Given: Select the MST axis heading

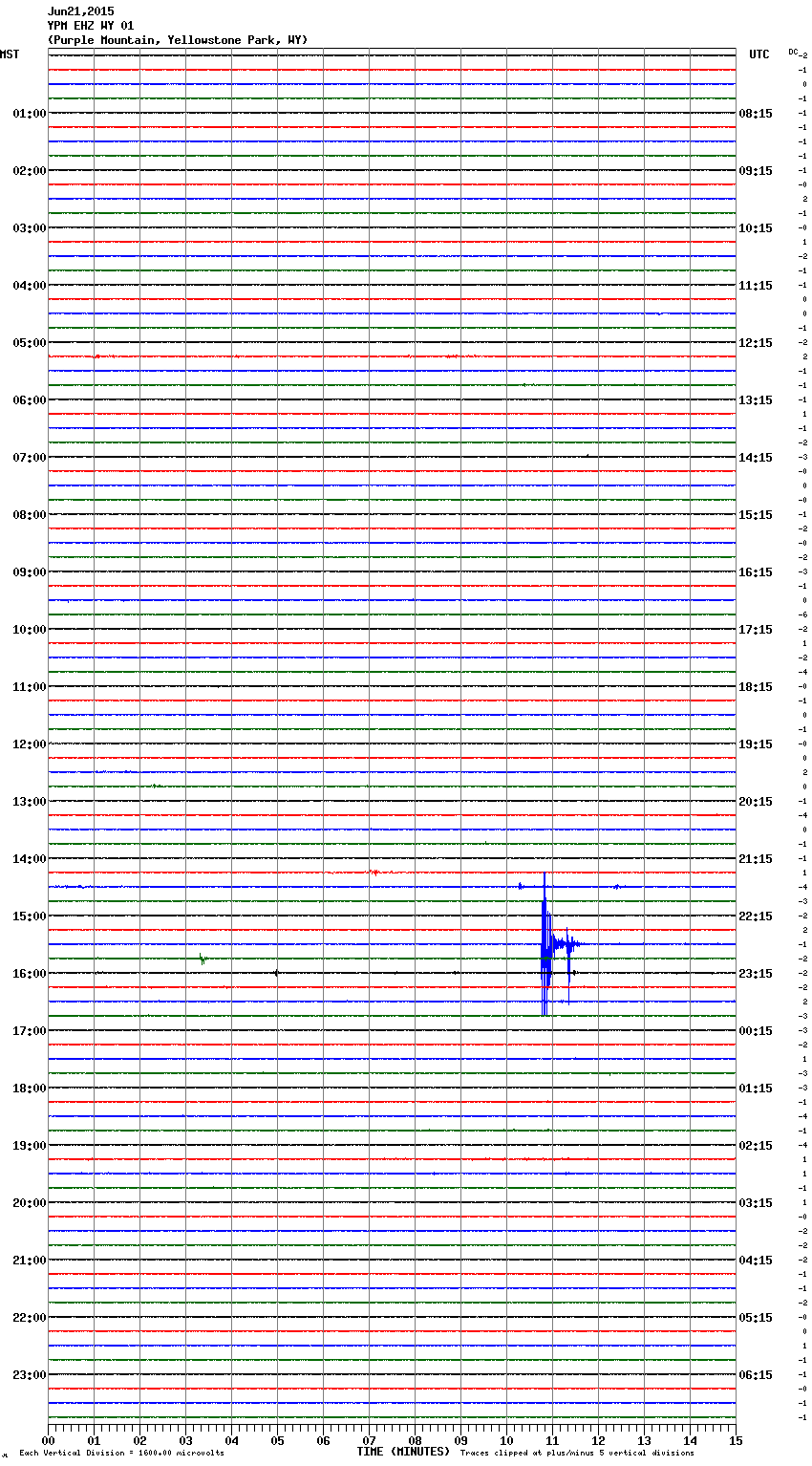Looking at the screenshot, I should click(10, 54).
